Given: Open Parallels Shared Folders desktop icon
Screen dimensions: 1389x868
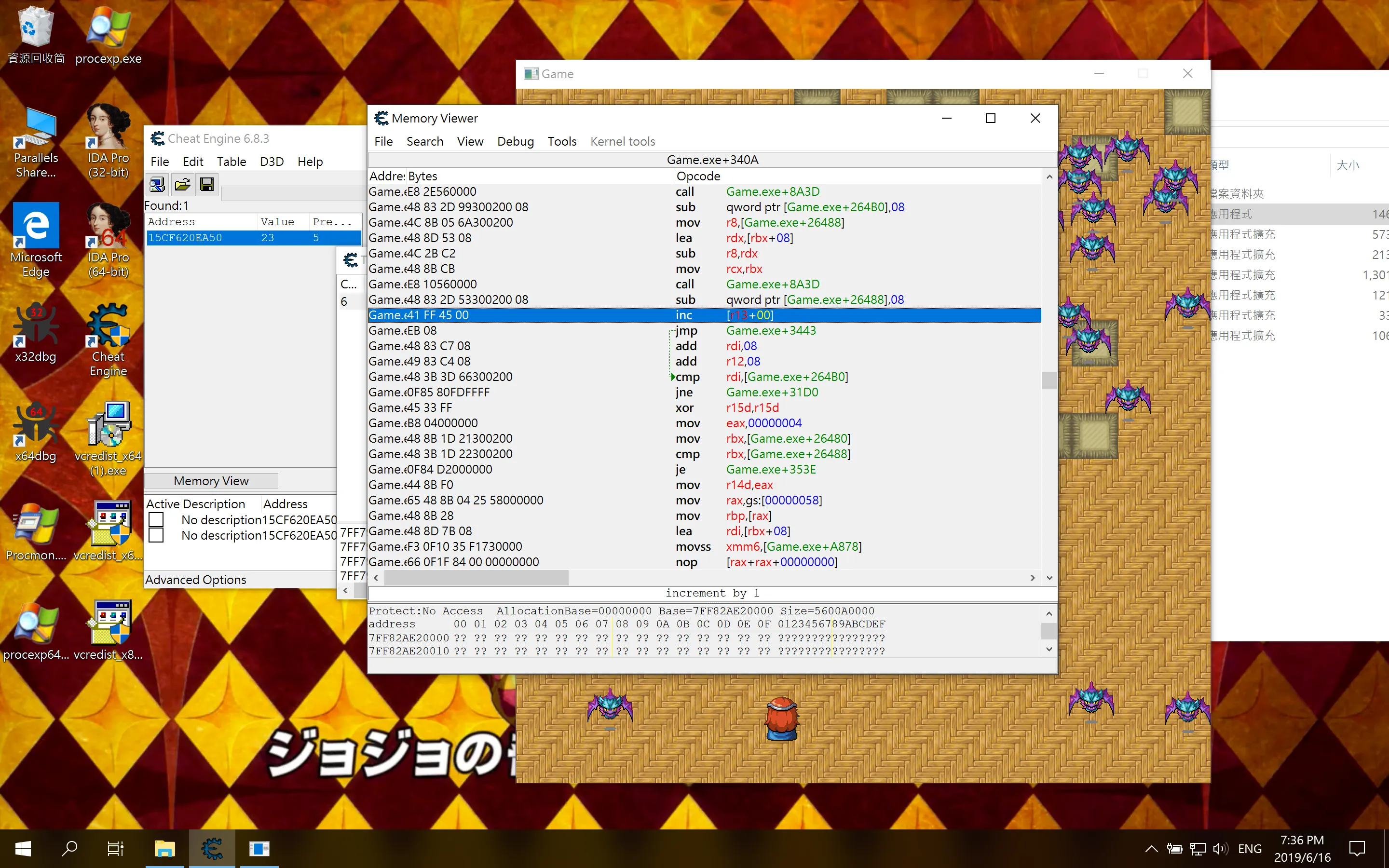Looking at the screenshot, I should tap(36, 142).
